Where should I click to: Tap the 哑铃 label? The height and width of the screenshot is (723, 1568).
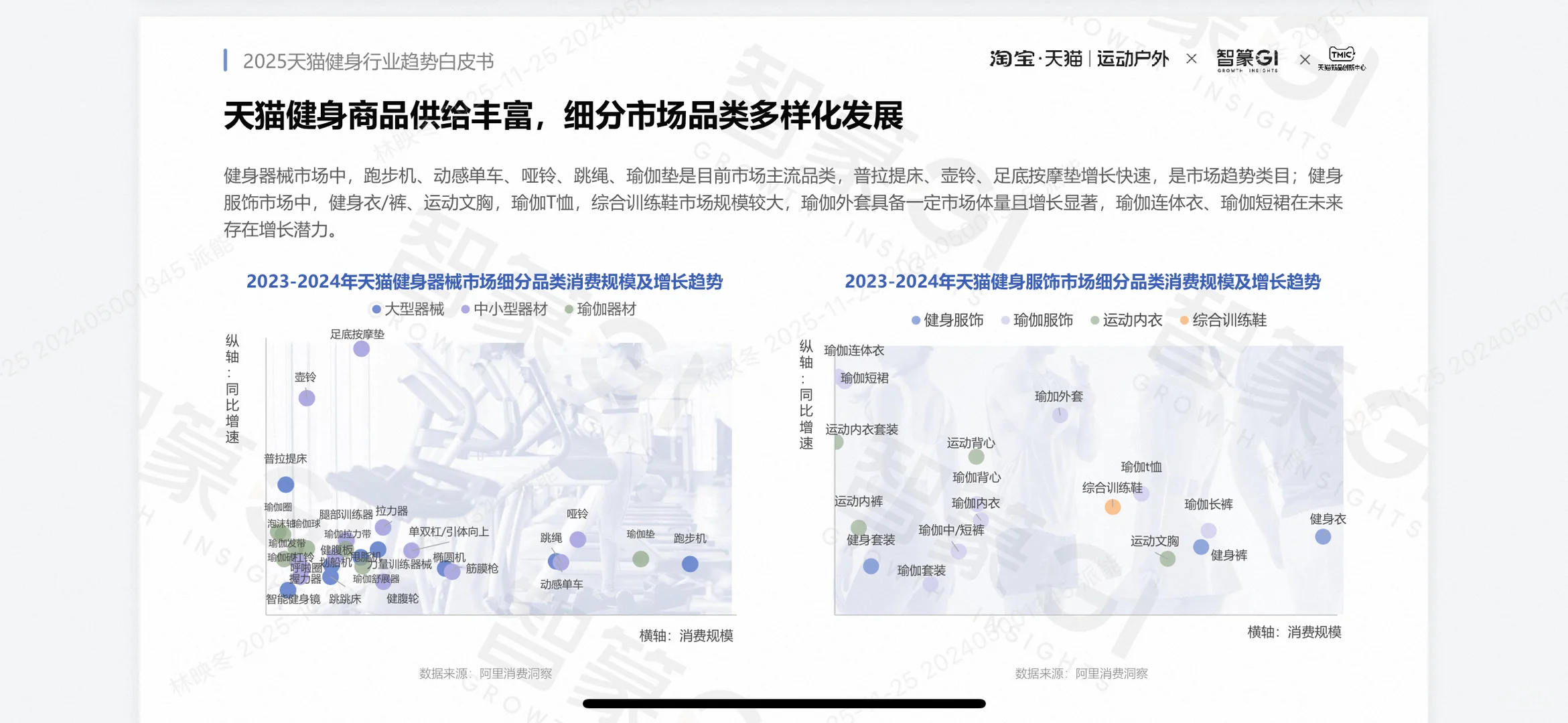pyautogui.click(x=577, y=513)
